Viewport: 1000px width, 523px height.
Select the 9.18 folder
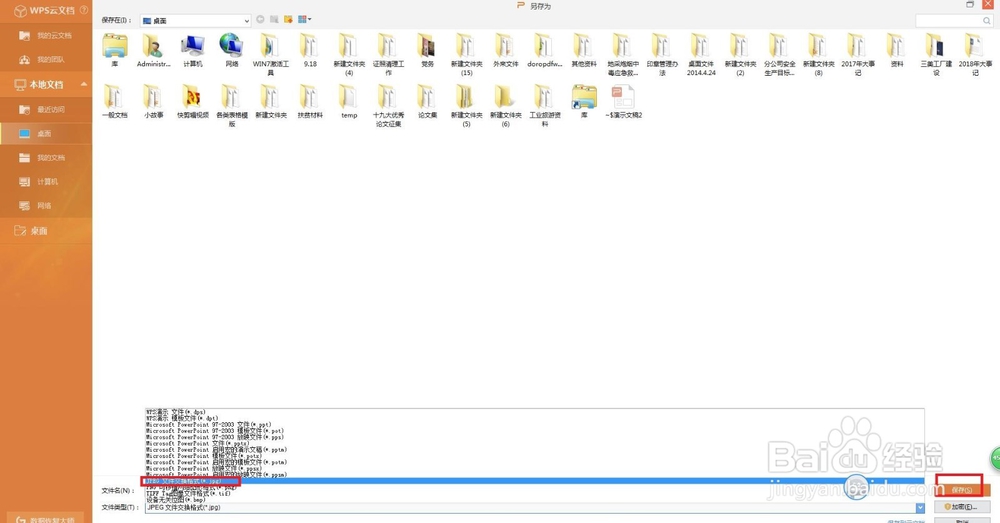310,51
